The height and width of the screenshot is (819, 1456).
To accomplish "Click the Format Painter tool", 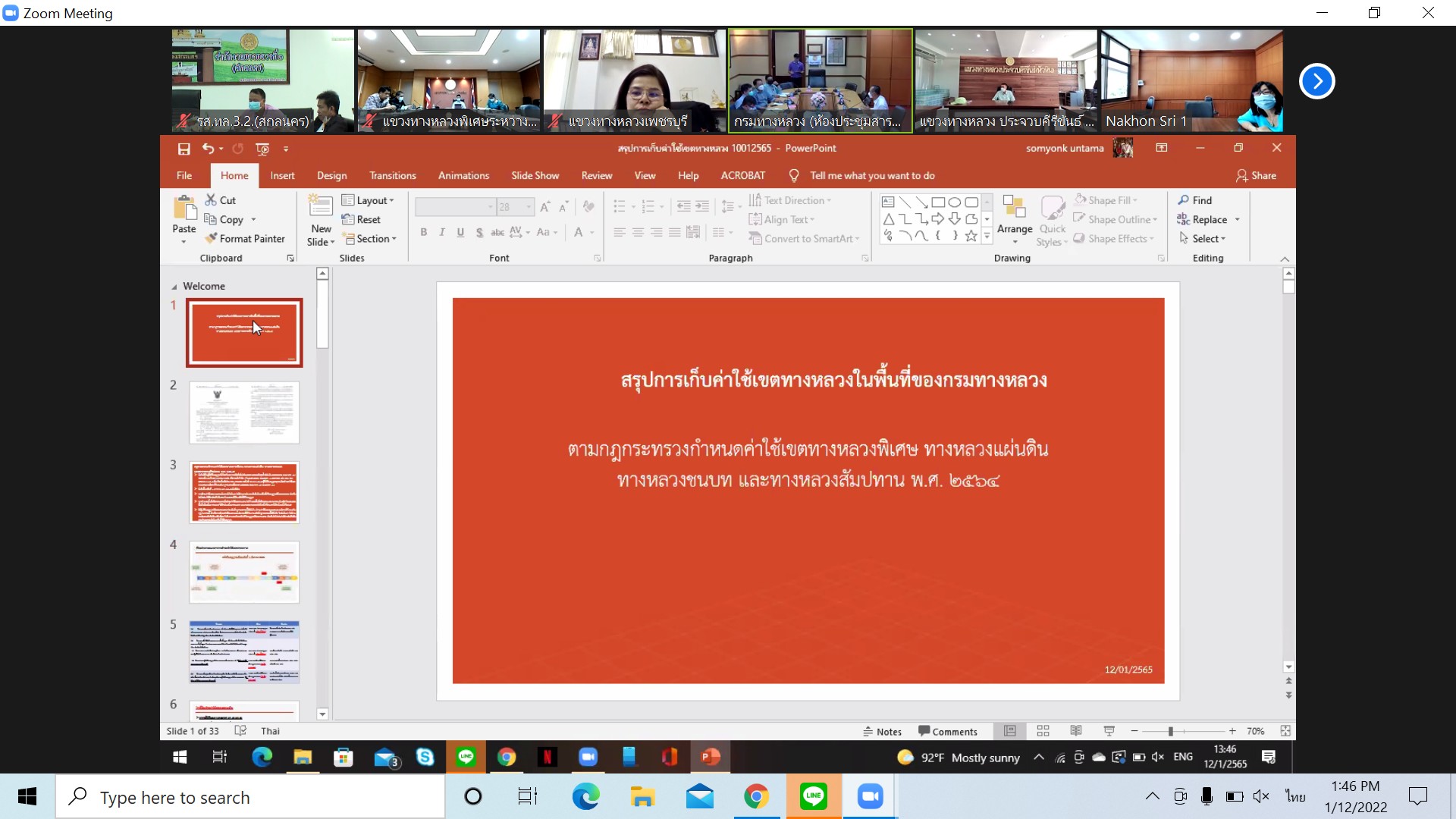I will (x=244, y=238).
